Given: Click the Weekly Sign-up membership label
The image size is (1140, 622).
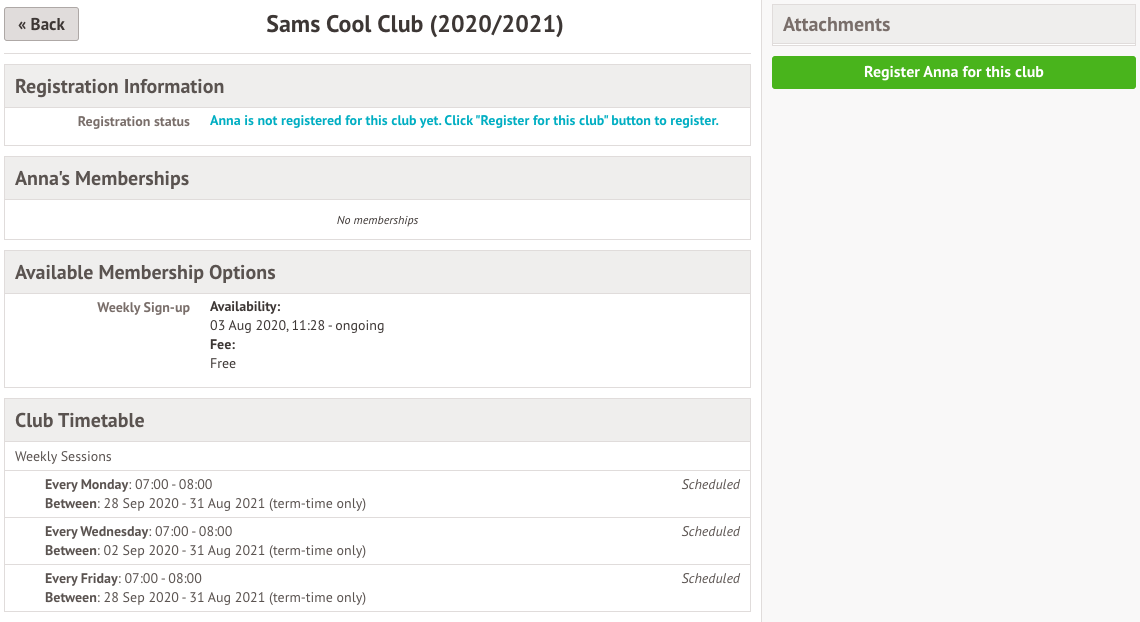Looking at the screenshot, I should click(143, 308).
